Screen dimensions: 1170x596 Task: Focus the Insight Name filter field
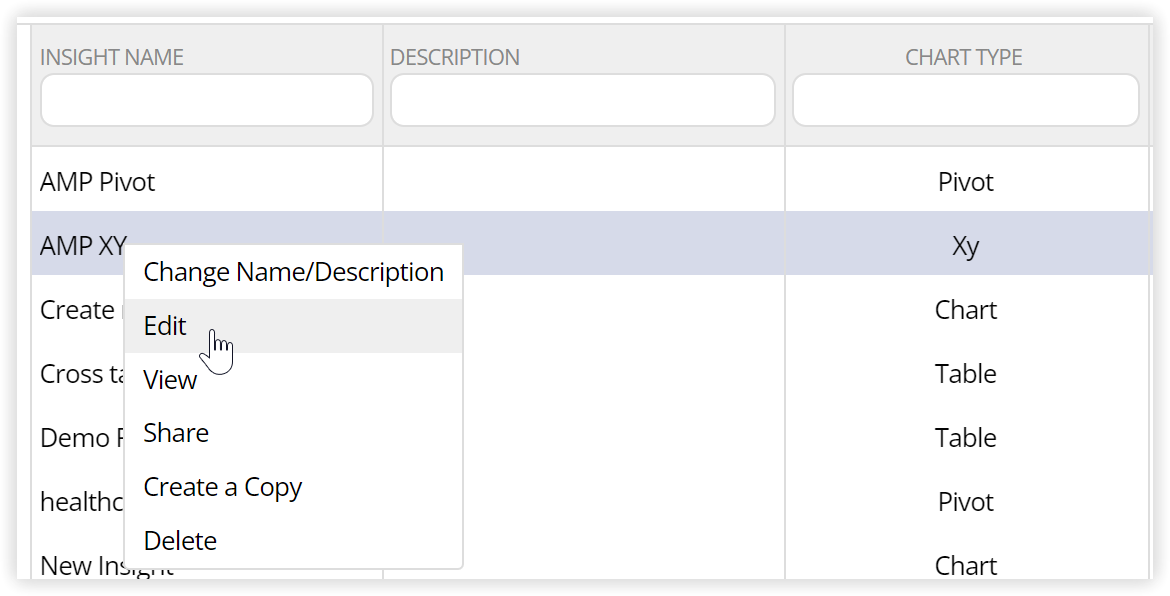click(x=206, y=101)
